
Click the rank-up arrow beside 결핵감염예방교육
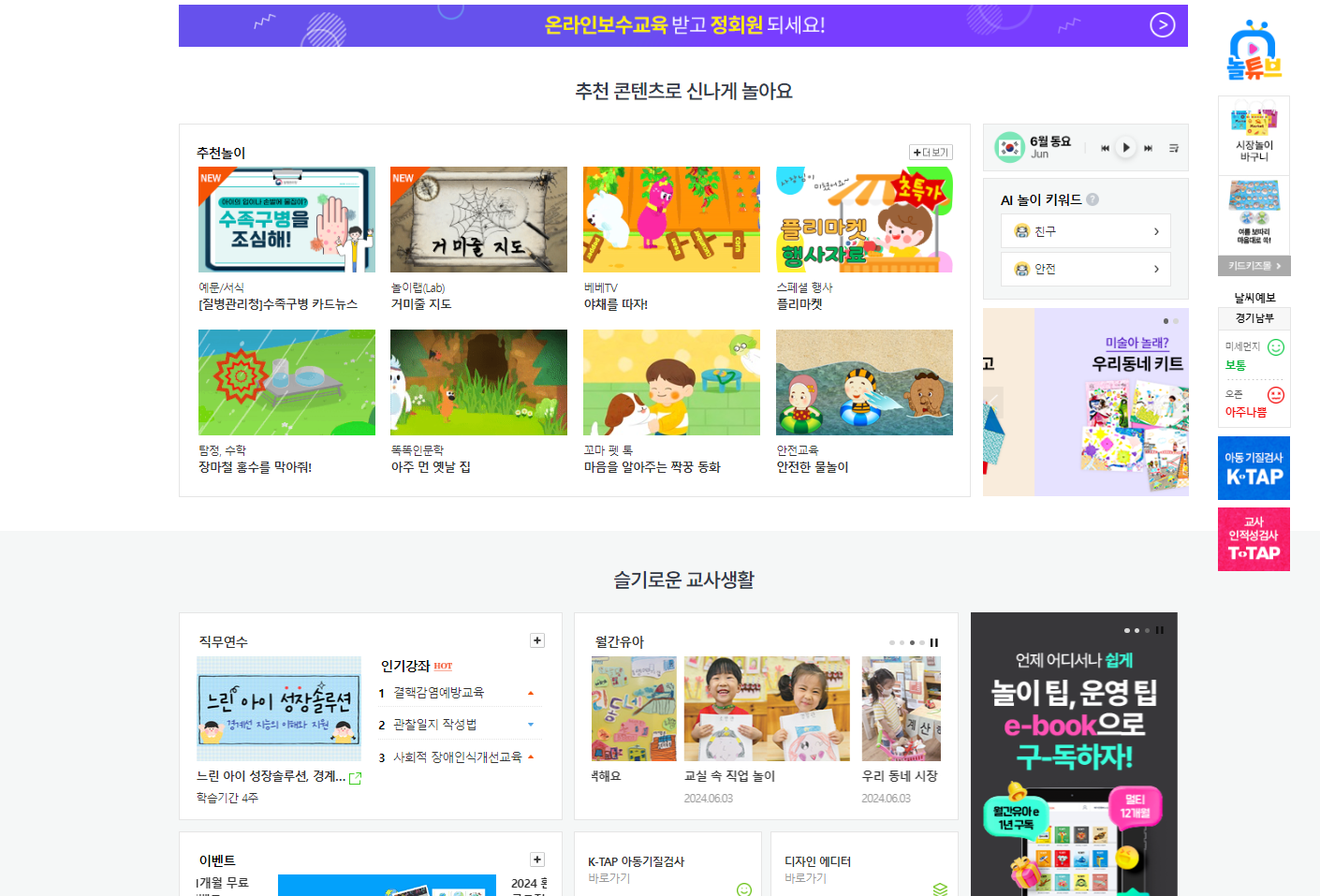531,694
